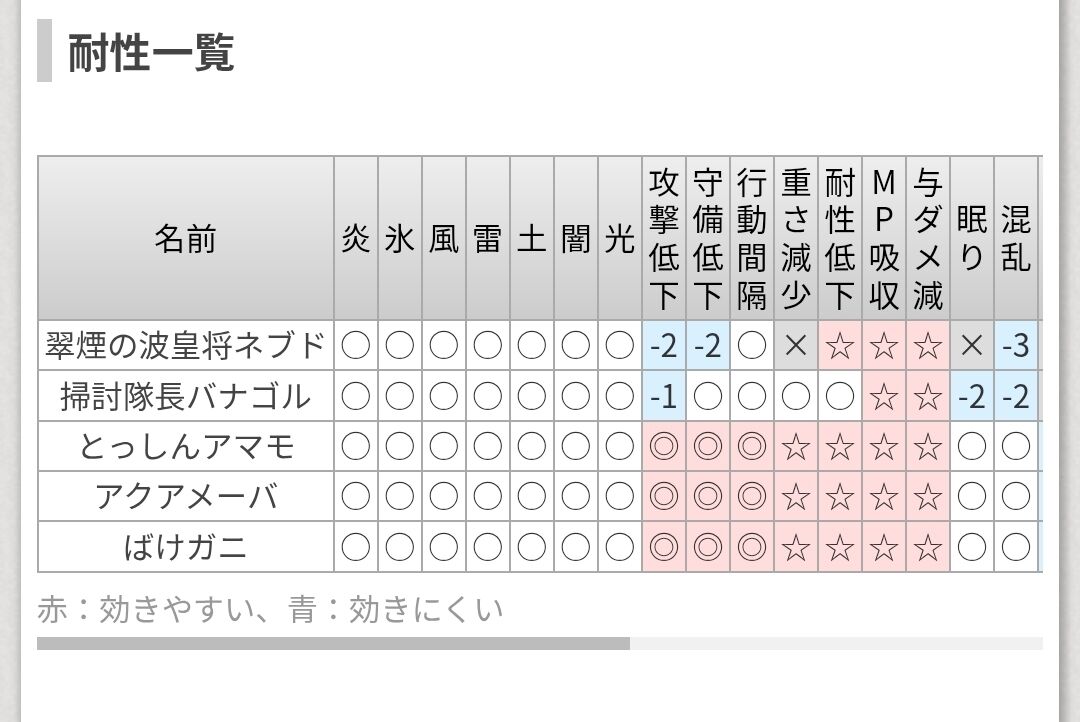Image resolution: width=1080 pixels, height=722 pixels.
Task: Click the とっしんアマモ name cell
Action: pos(186,446)
